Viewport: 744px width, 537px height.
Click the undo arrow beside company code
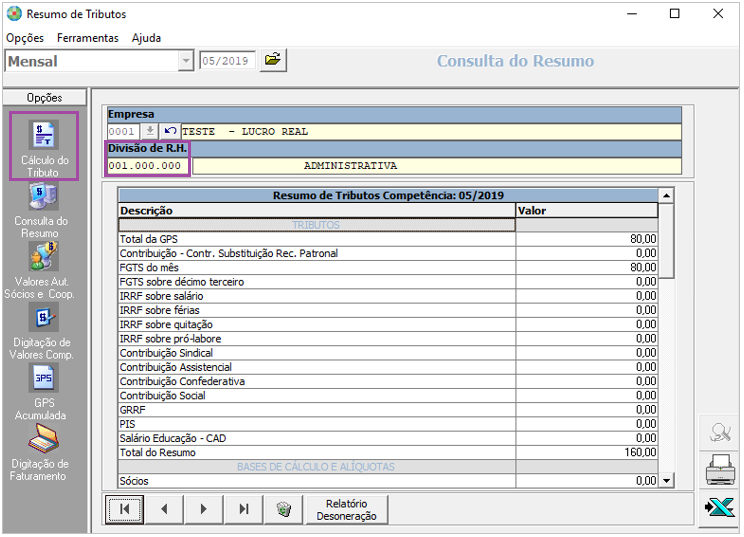tap(170, 131)
